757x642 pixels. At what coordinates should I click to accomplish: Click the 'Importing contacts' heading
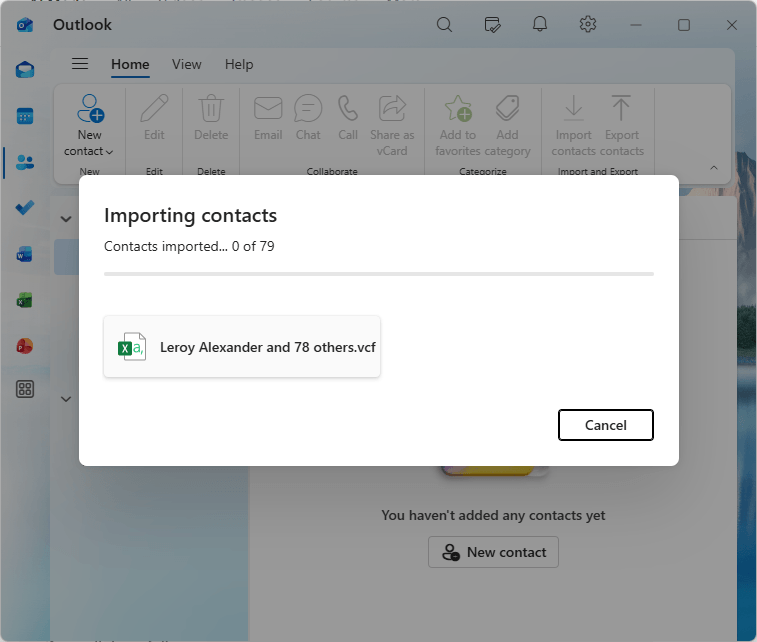pyautogui.click(x=190, y=215)
